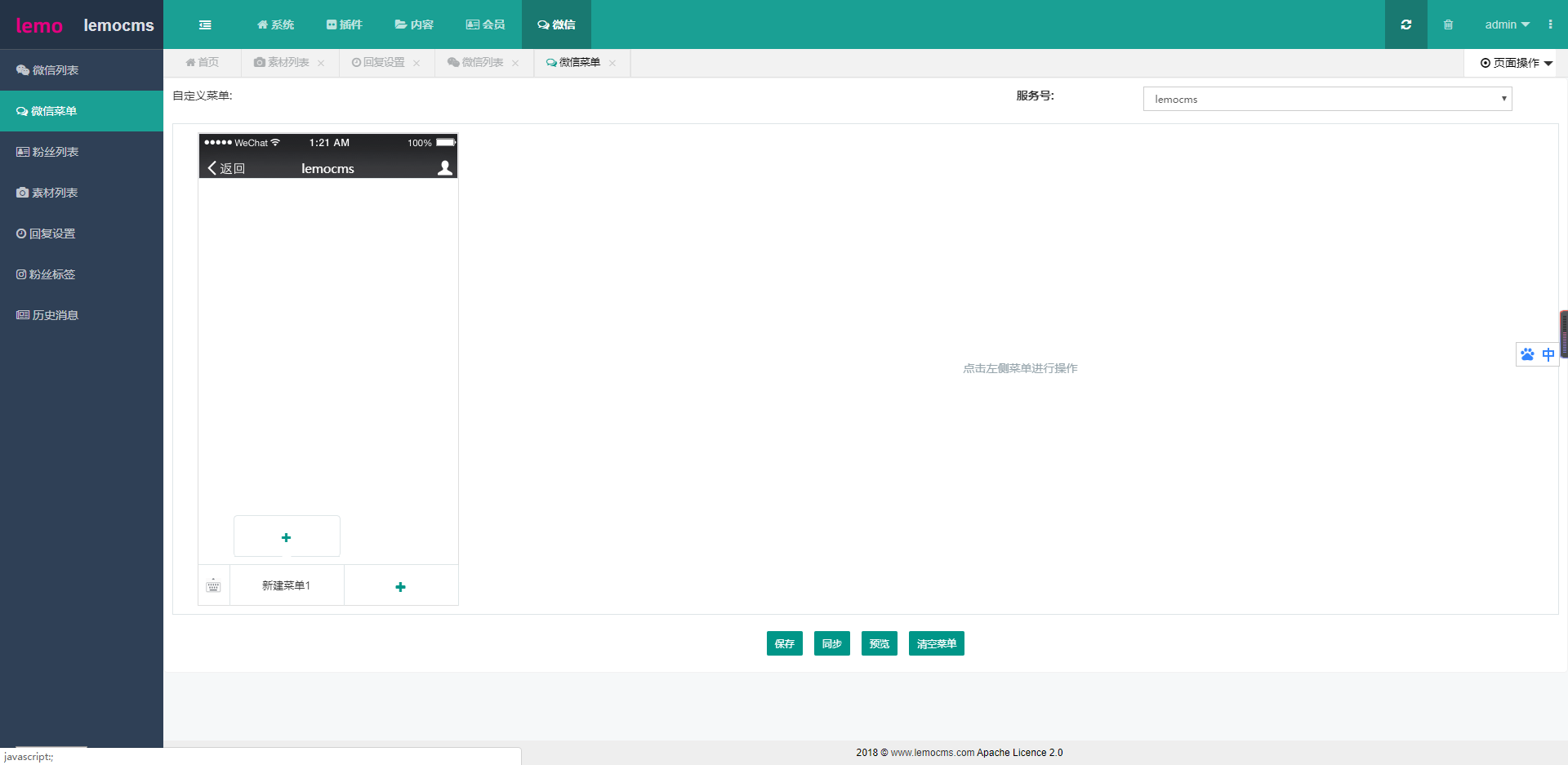The image size is (1568, 765).
Task: Click the 清空菜单 button
Action: pyautogui.click(x=936, y=643)
